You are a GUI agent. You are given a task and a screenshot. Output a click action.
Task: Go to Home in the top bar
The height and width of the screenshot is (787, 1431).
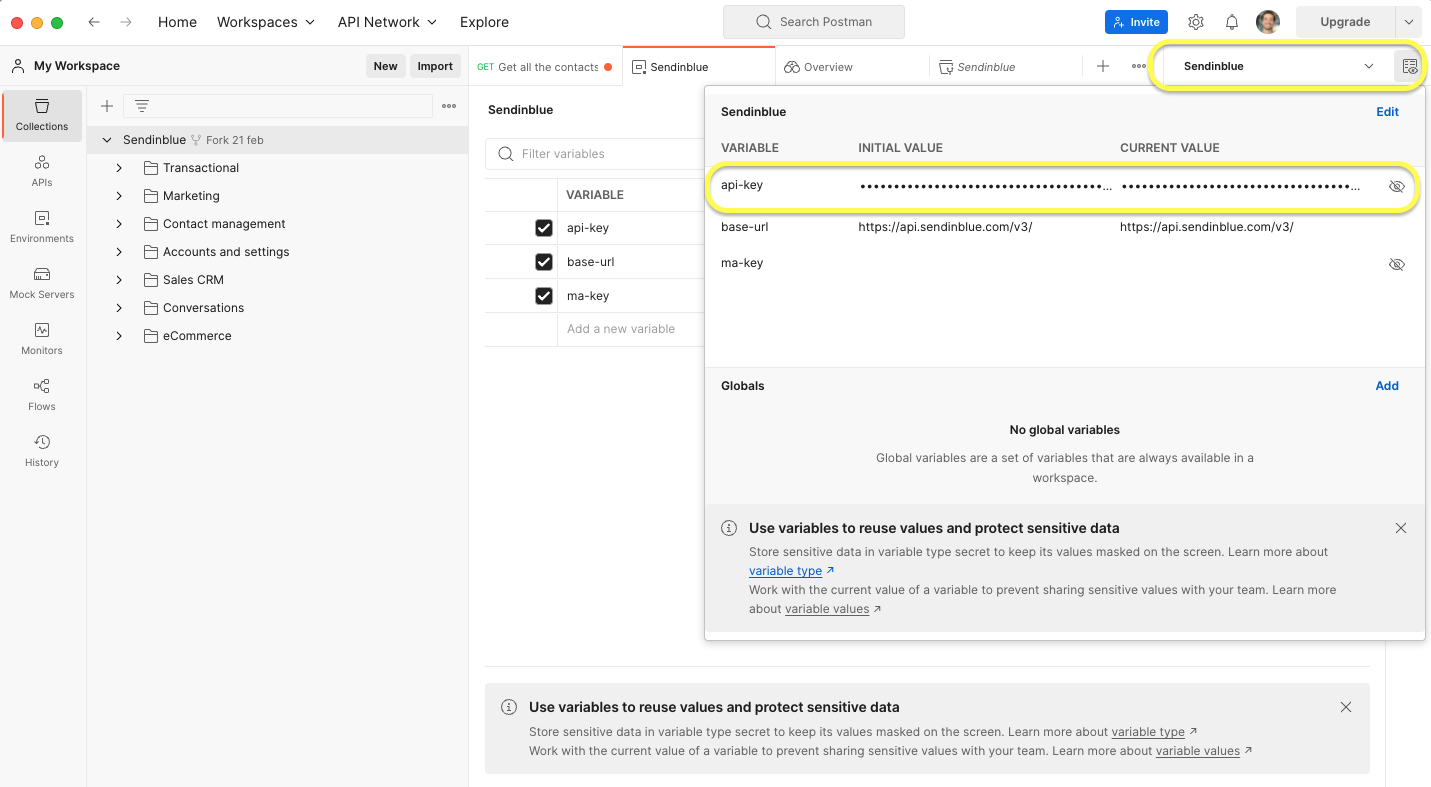pos(177,22)
